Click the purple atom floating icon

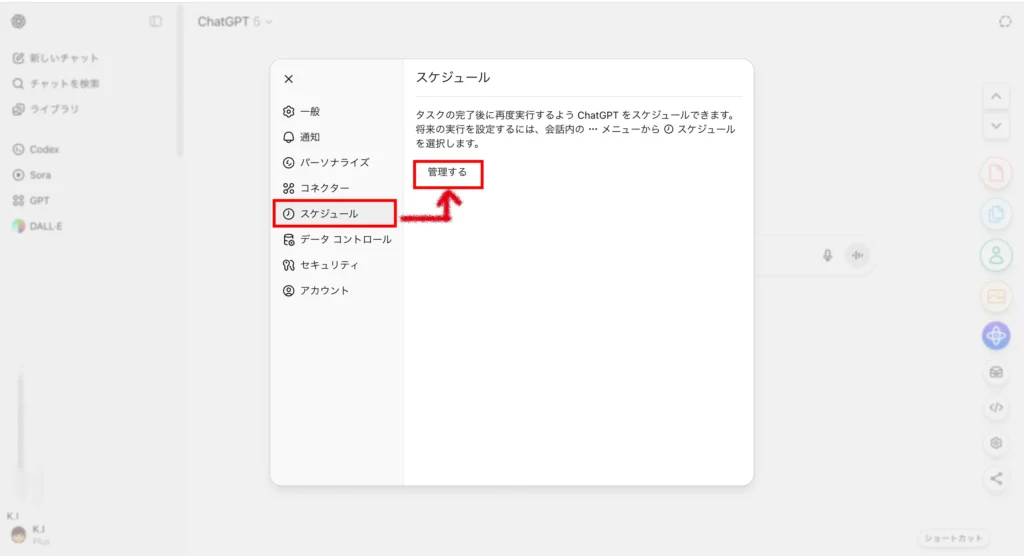[996, 336]
